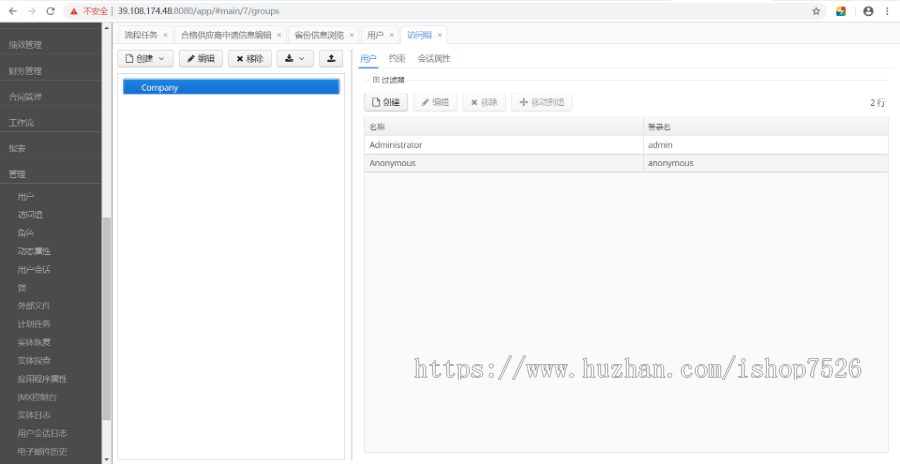
Task: Select the admin login cell
Action: (766, 145)
